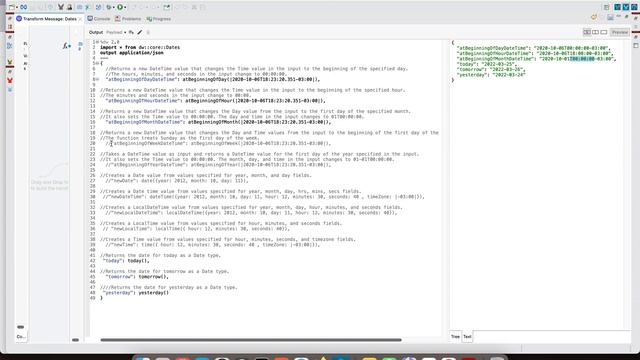Click the blue infinity-shaped toolbar icon
Image resolution: width=640 pixels, height=360 pixels.
[24, 7]
